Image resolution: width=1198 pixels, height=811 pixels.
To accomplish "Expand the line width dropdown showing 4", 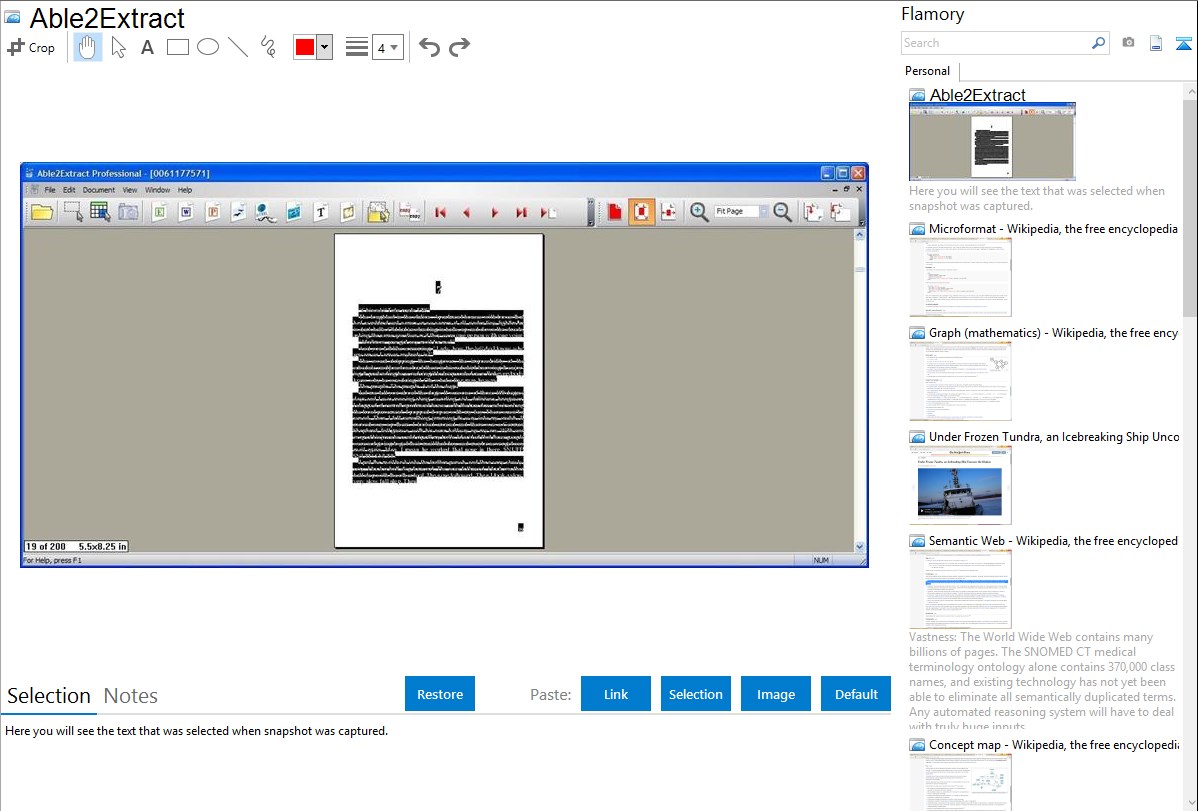I will pos(388,47).
